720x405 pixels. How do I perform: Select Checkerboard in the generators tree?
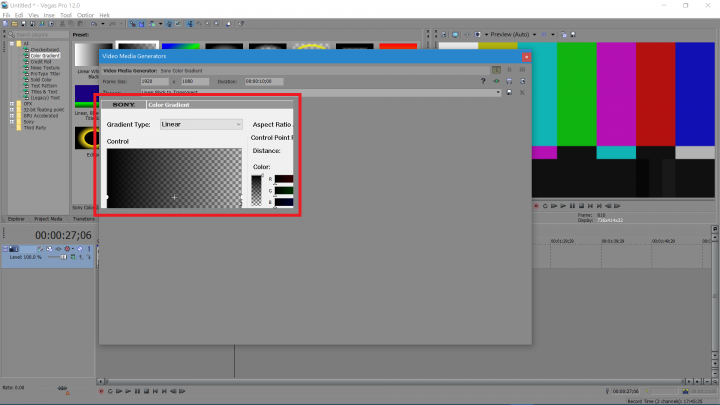click(x=45, y=50)
